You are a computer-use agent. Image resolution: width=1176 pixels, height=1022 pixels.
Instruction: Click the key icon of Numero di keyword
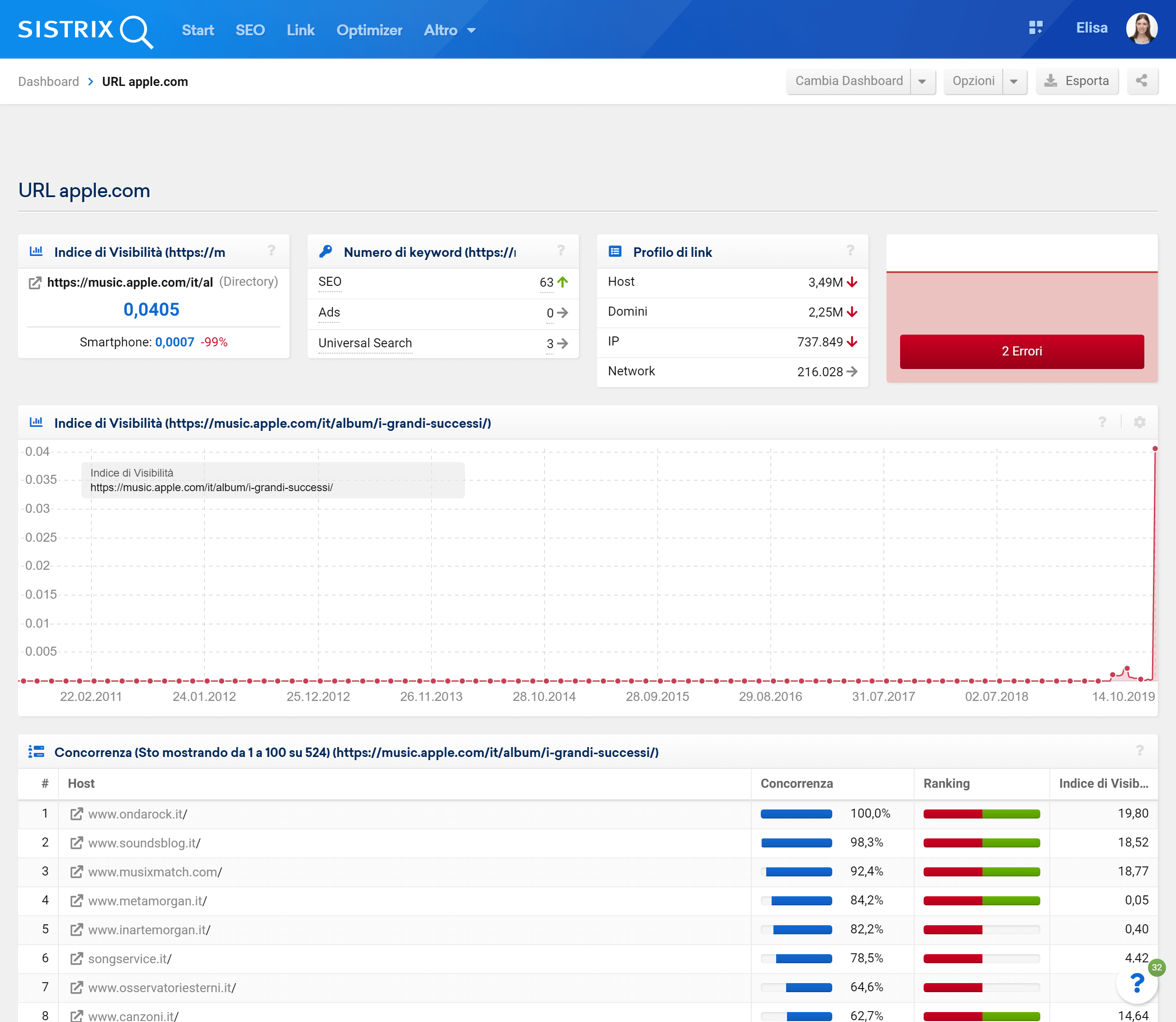tap(326, 251)
